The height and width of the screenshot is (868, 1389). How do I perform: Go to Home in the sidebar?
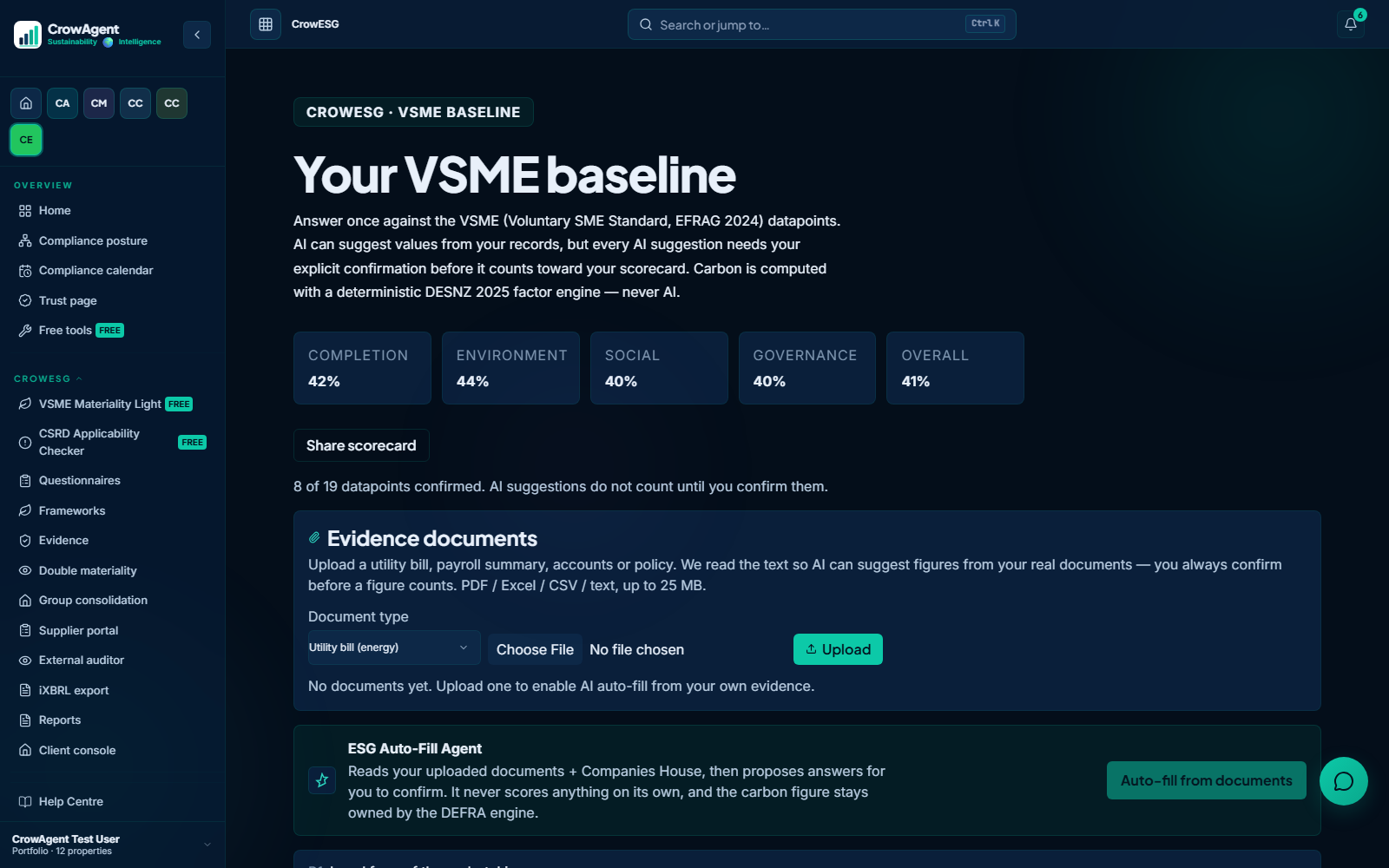pos(112,211)
